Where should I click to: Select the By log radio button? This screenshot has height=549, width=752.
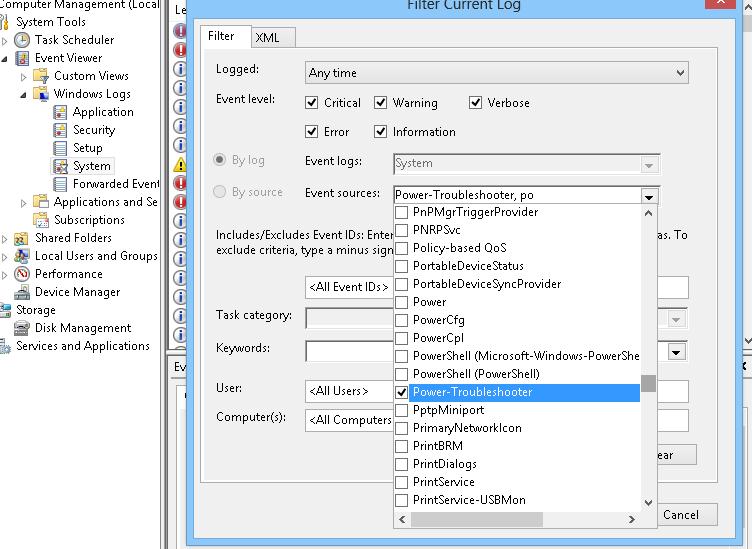click(x=220, y=160)
